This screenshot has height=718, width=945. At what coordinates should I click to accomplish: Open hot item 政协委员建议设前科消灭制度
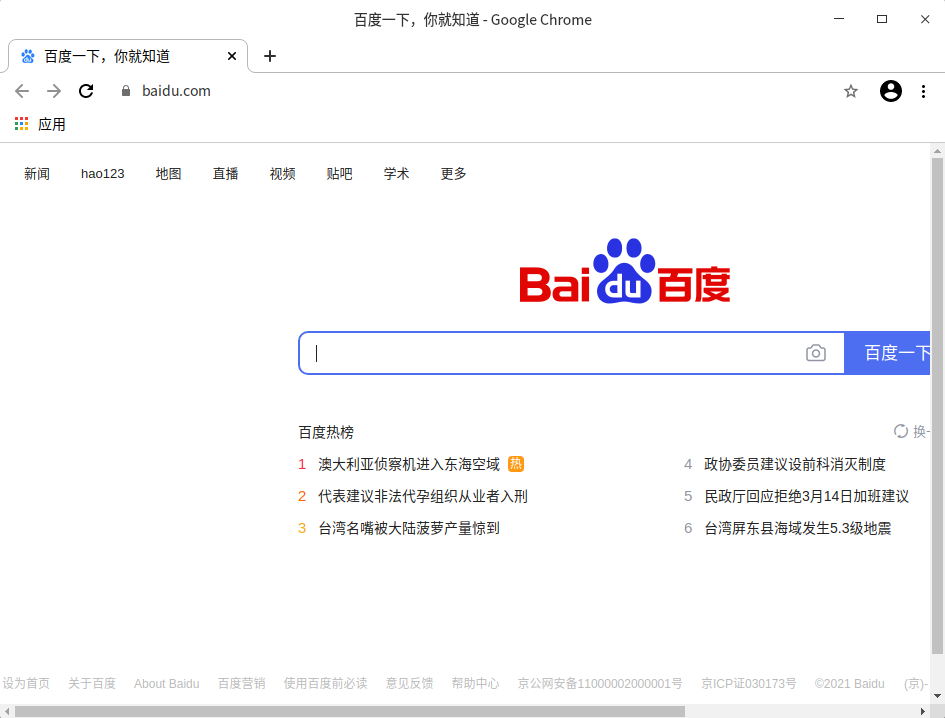click(795, 464)
